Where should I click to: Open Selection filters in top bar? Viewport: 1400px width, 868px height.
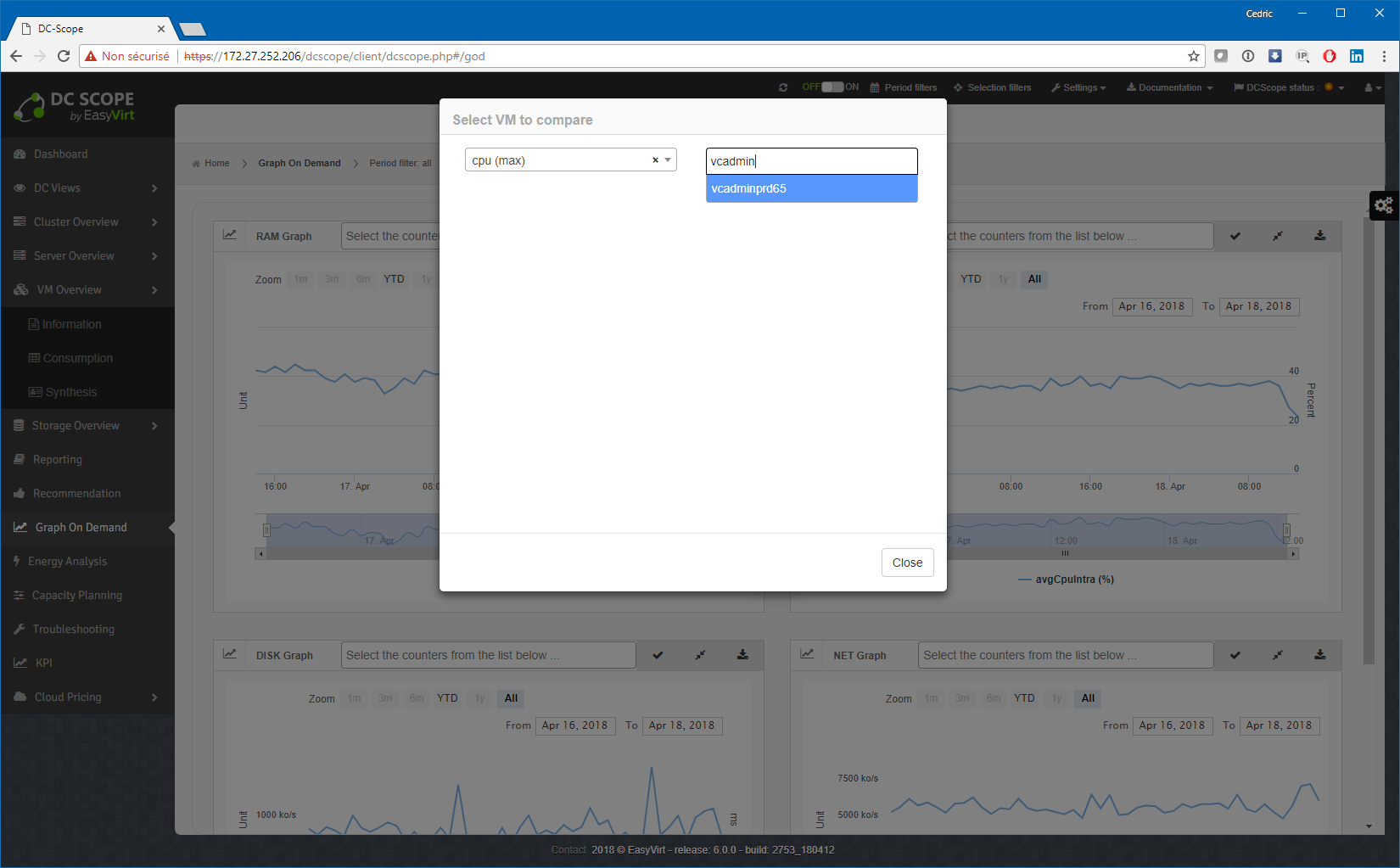click(992, 87)
